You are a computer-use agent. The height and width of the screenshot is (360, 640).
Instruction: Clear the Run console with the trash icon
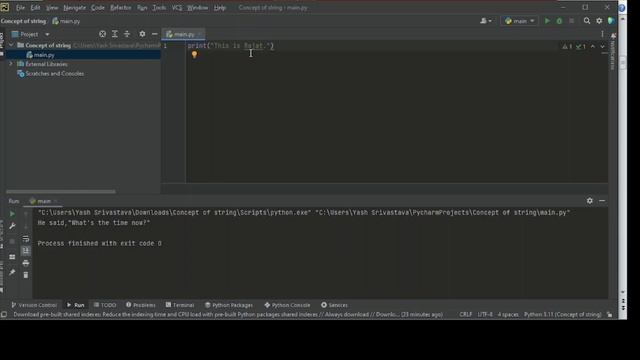(x=26, y=275)
